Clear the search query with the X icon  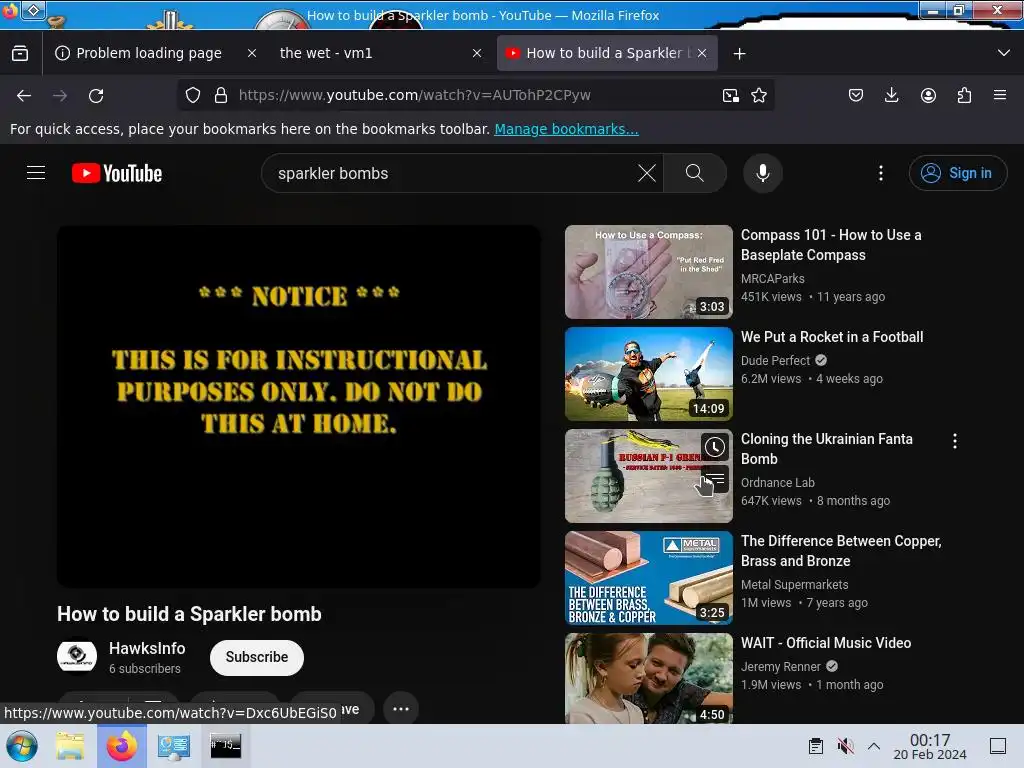click(x=647, y=173)
